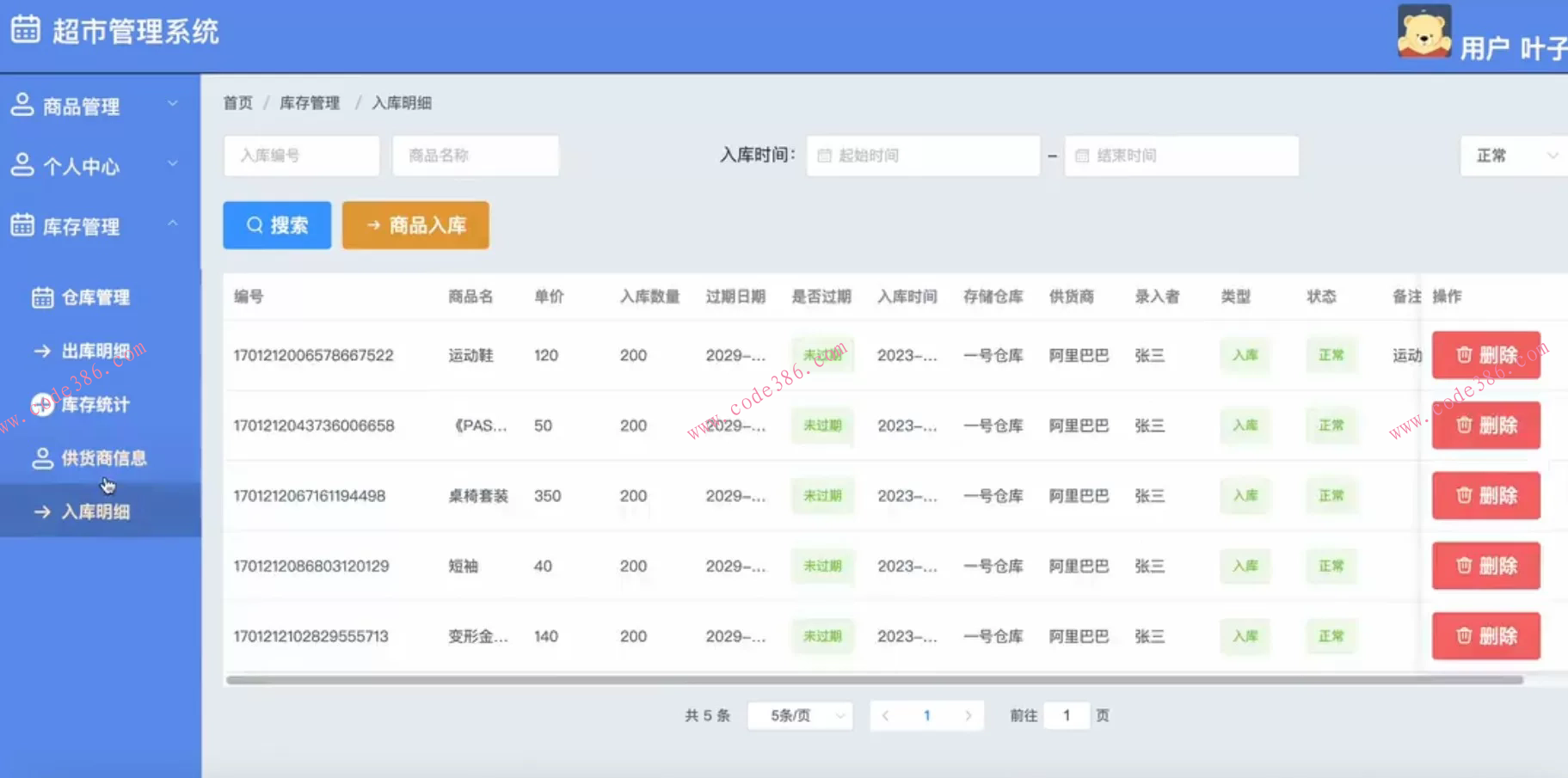Open the 5条/页 page size dropdown
This screenshot has width=1568, height=778.
pyautogui.click(x=799, y=714)
